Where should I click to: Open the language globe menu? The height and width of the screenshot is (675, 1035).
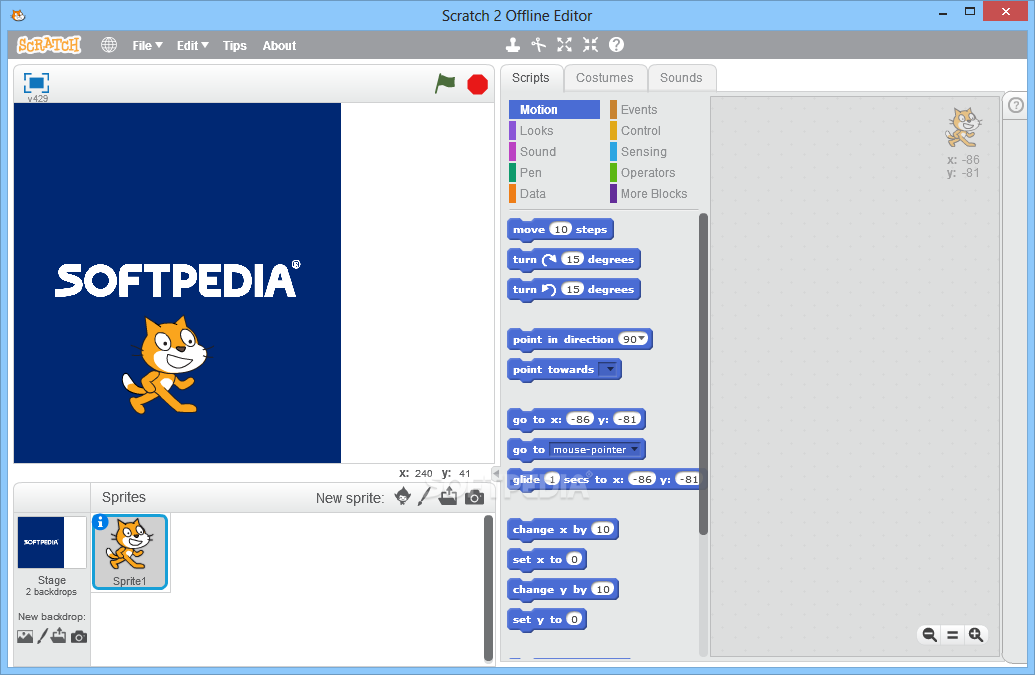click(x=109, y=45)
